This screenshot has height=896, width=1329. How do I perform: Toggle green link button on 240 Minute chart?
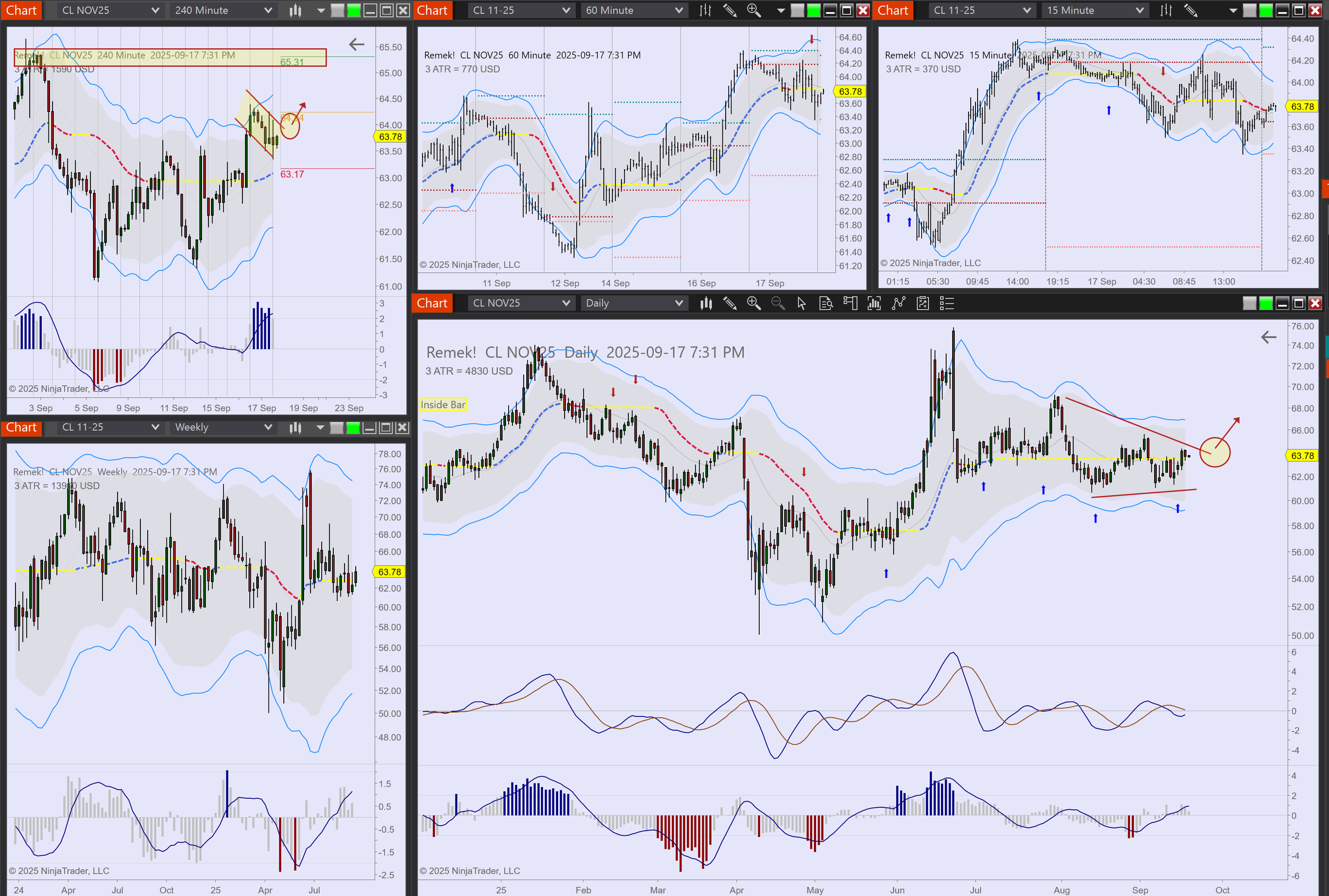click(354, 10)
